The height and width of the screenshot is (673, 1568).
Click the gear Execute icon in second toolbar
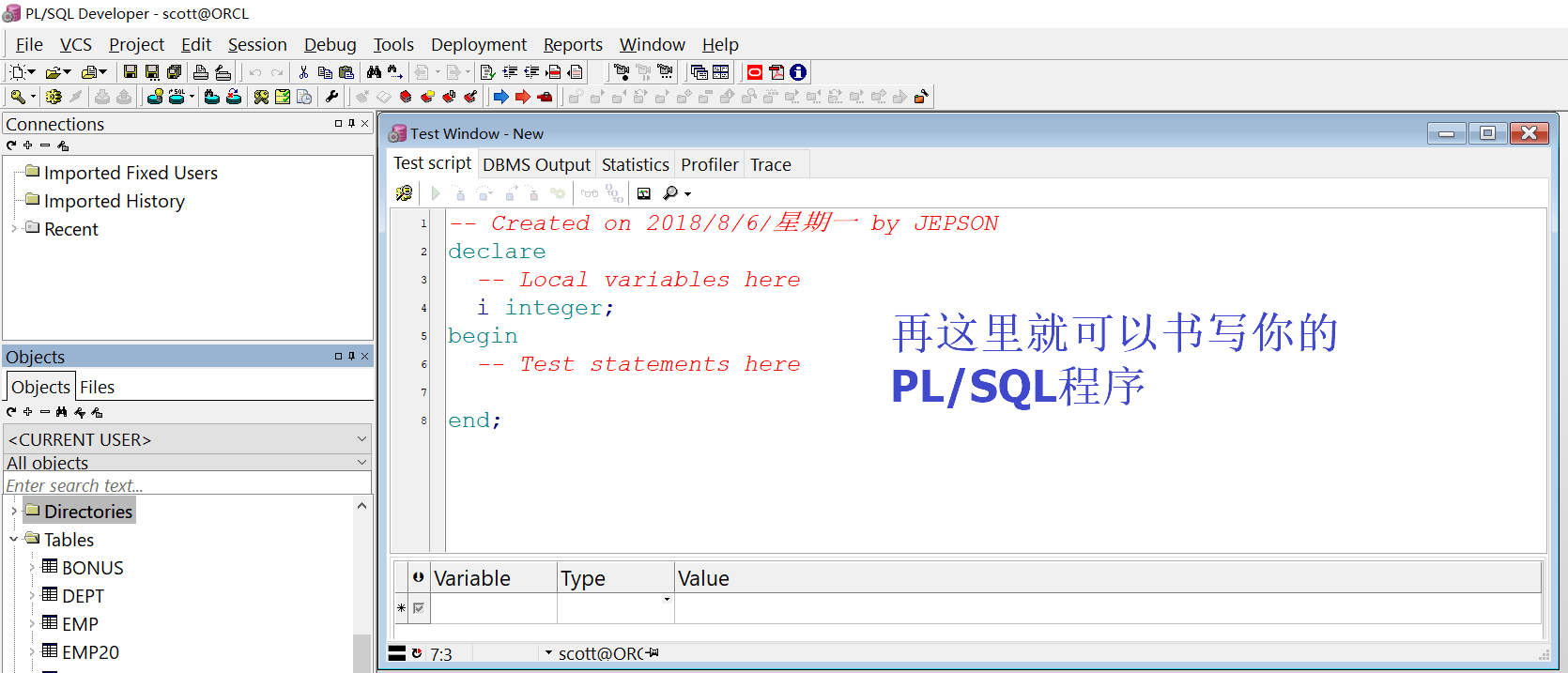point(54,97)
